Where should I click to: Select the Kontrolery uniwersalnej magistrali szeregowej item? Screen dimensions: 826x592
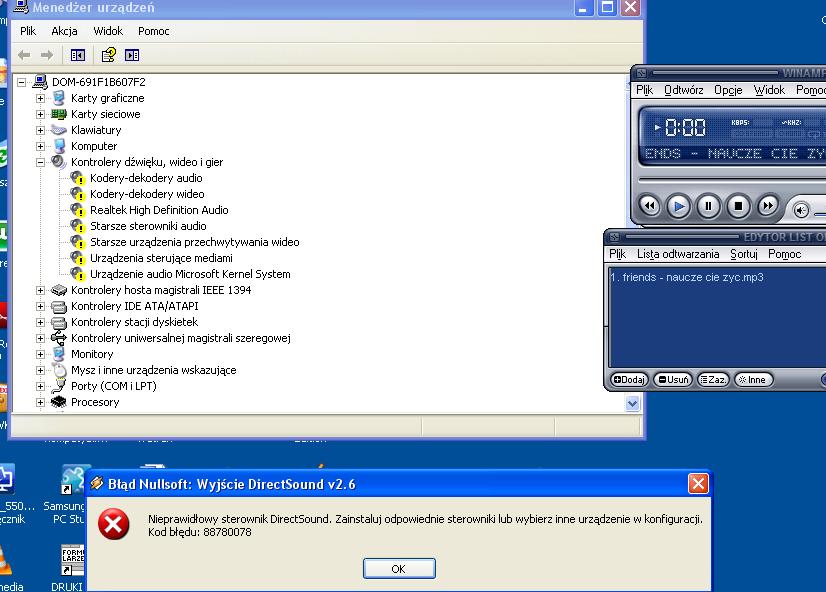click(181, 338)
